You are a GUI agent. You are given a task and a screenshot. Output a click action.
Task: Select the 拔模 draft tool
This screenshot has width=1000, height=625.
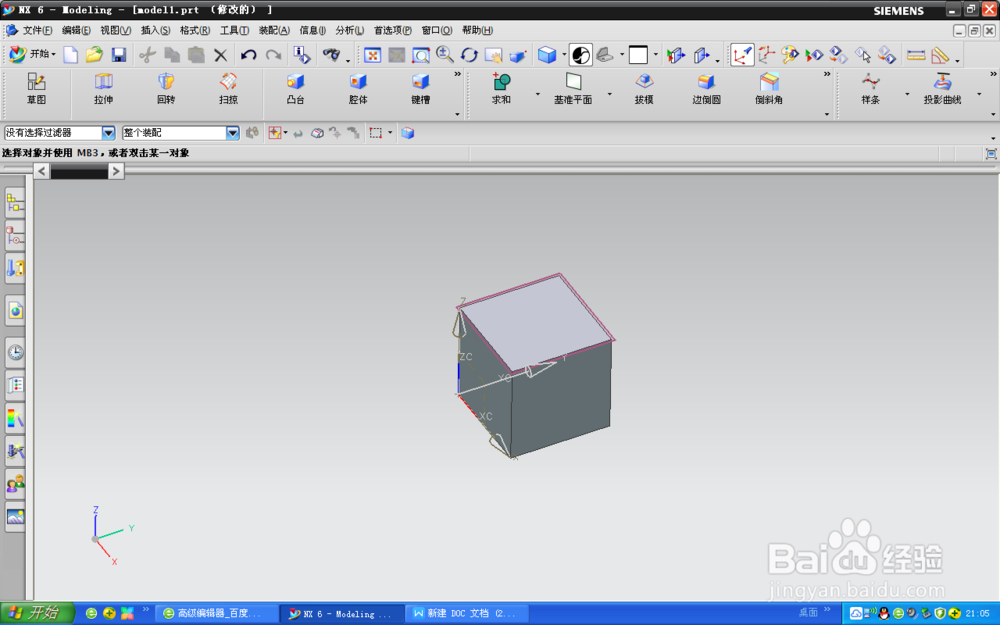(644, 89)
